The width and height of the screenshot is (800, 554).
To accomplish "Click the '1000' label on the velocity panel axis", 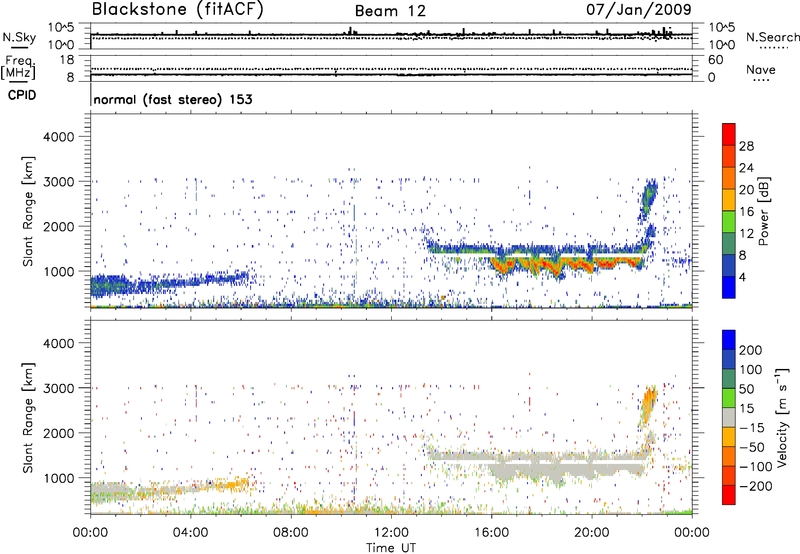I will (58, 478).
